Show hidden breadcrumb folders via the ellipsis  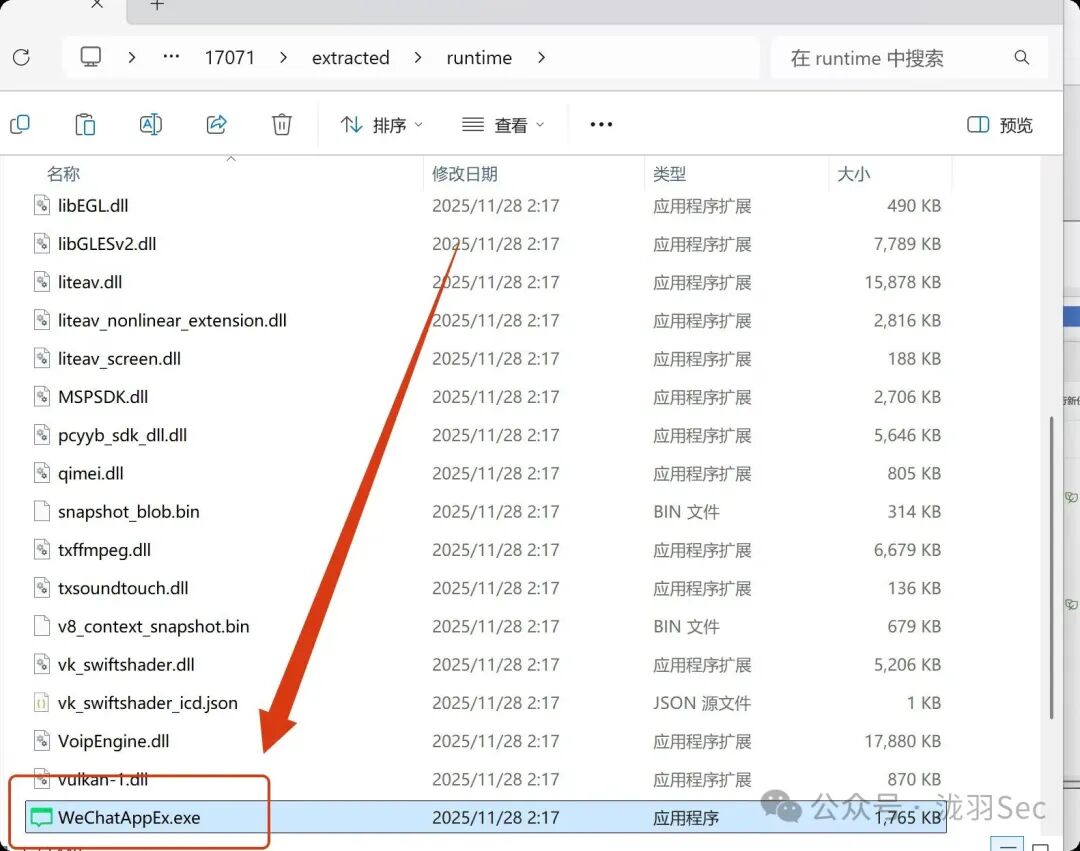[x=172, y=57]
